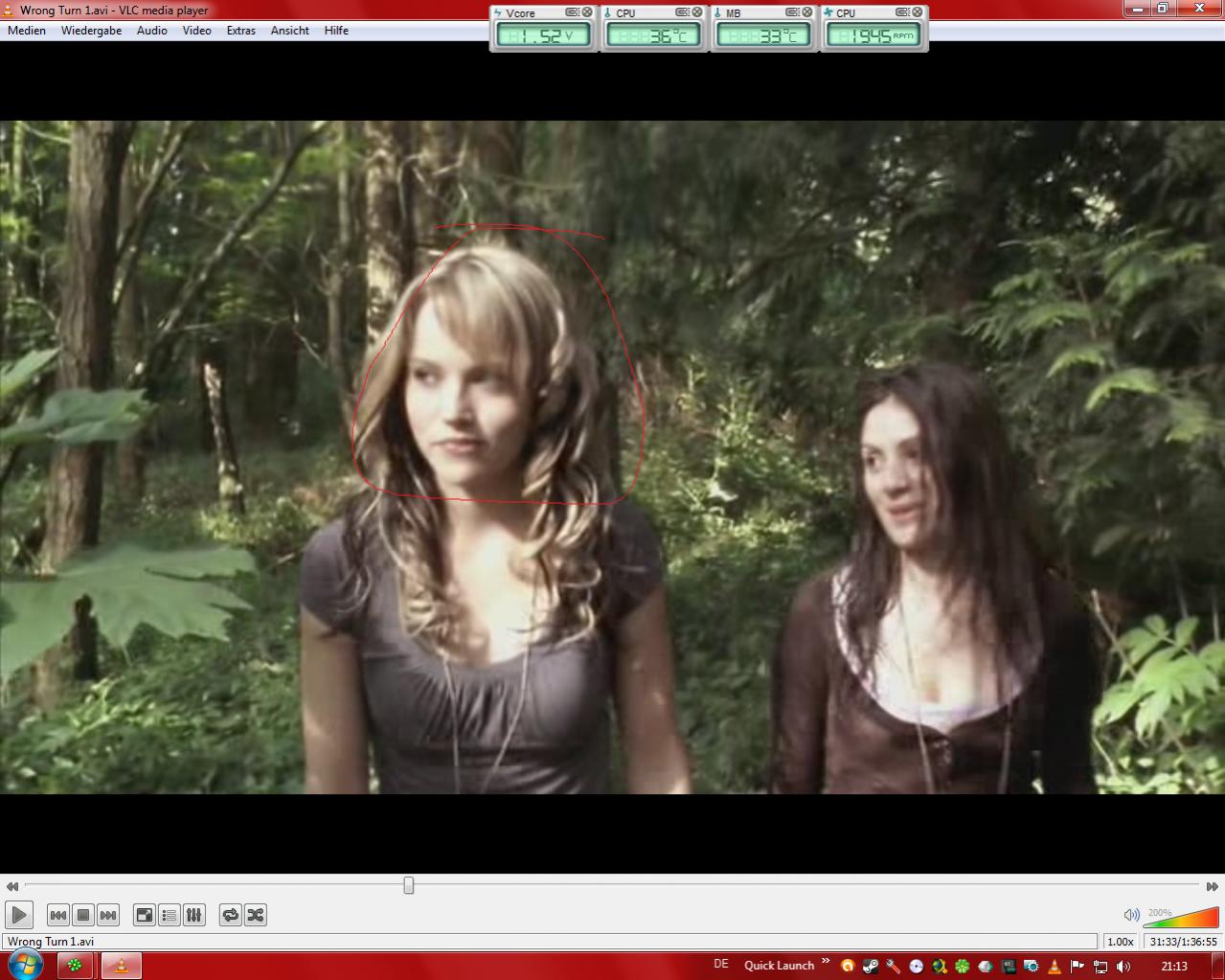This screenshot has height=980, width=1225.
Task: Toggle loop repeat mode
Action: [x=230, y=915]
